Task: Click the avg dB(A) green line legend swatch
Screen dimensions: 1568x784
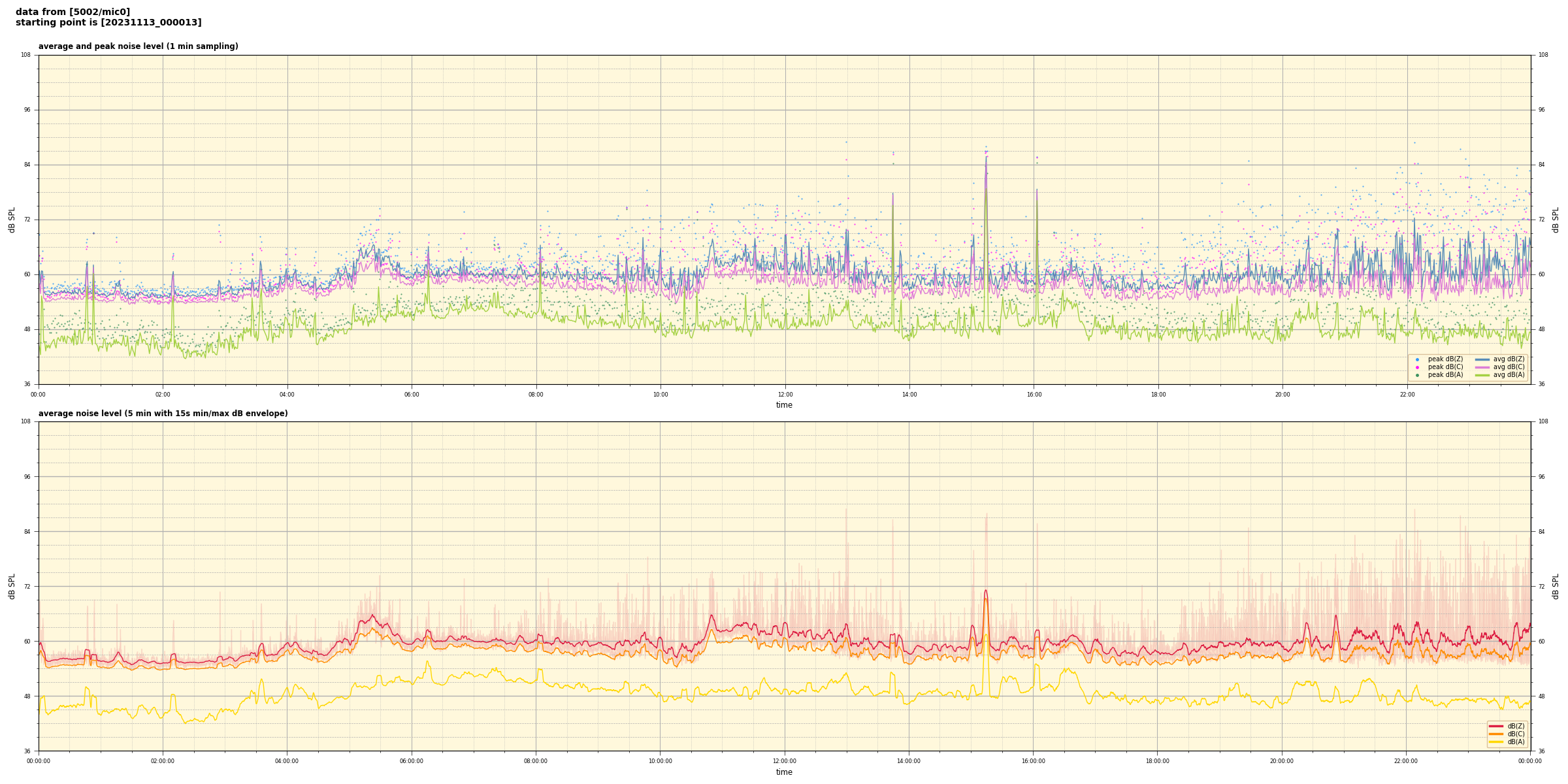Action: tap(1482, 375)
